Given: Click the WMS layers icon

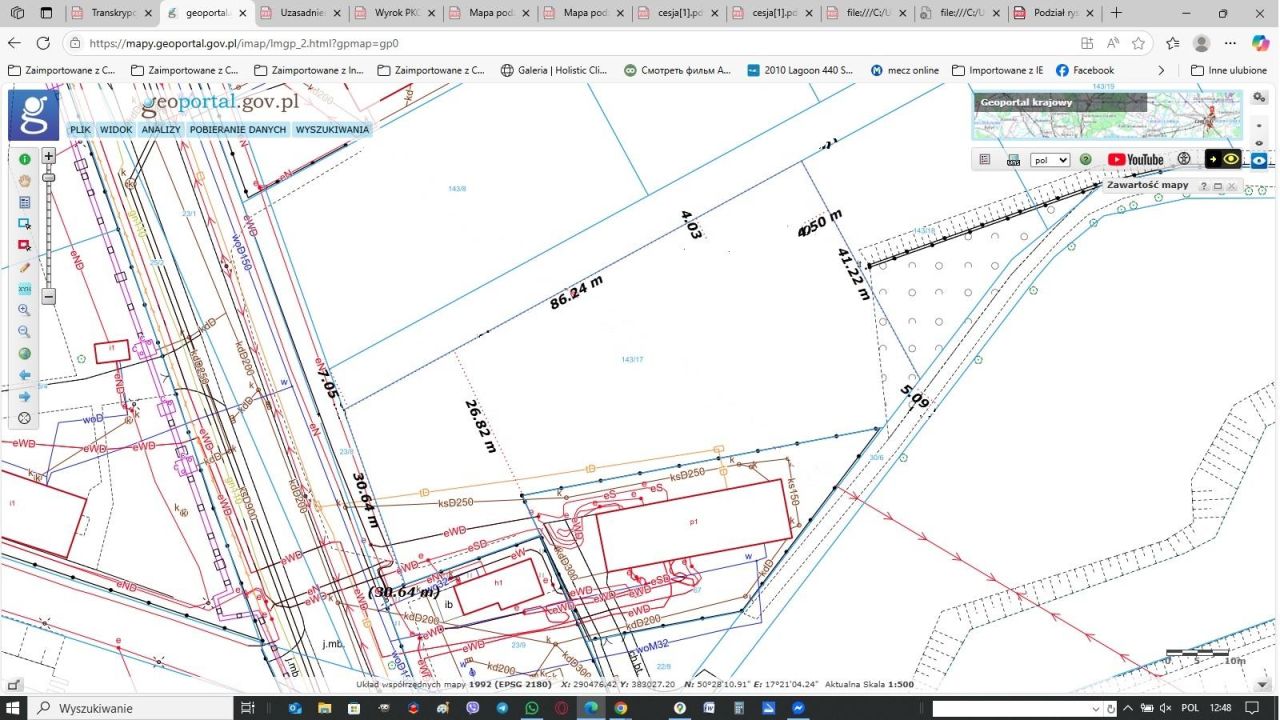Looking at the screenshot, I should [x=1013, y=159].
